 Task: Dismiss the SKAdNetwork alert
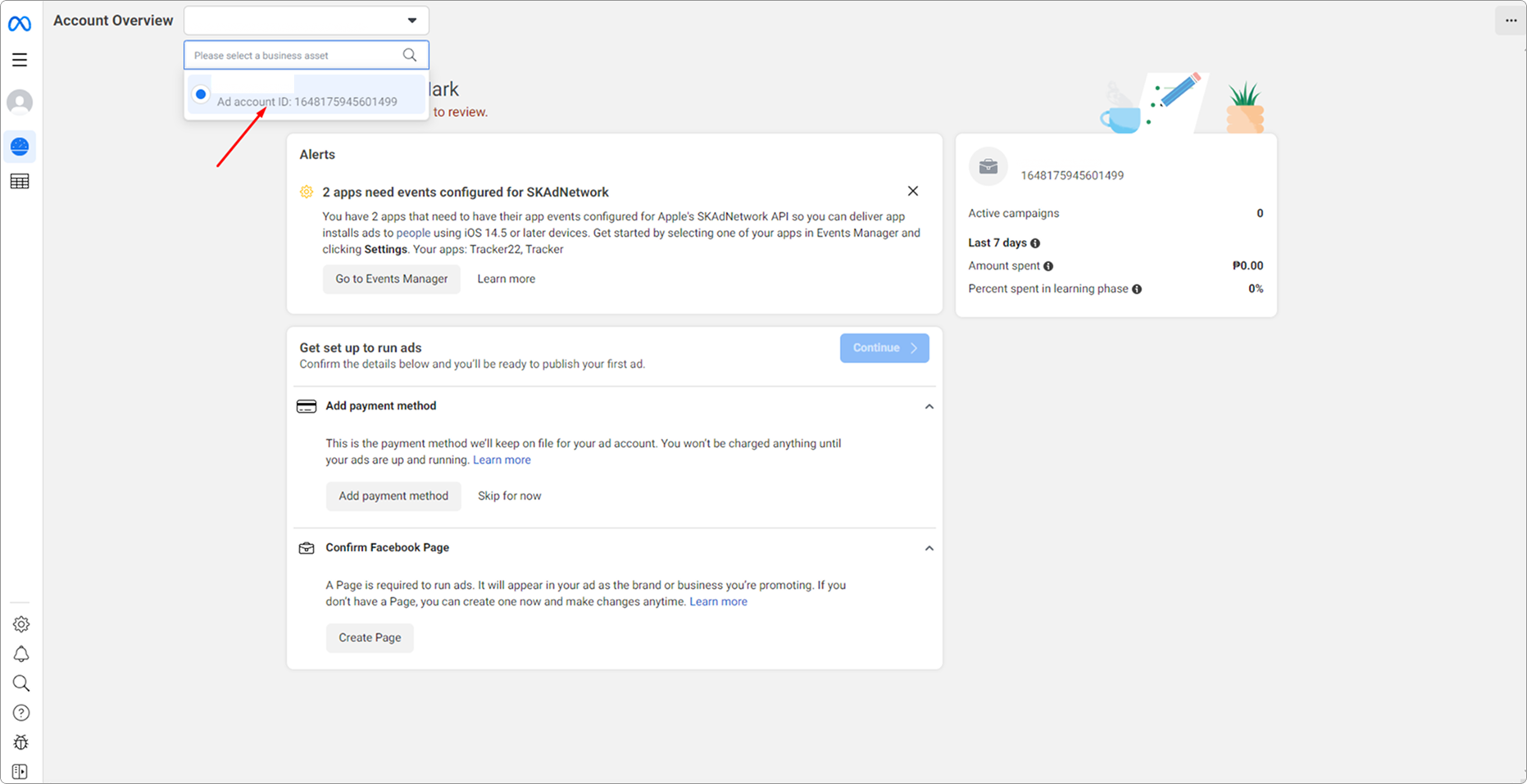(913, 191)
